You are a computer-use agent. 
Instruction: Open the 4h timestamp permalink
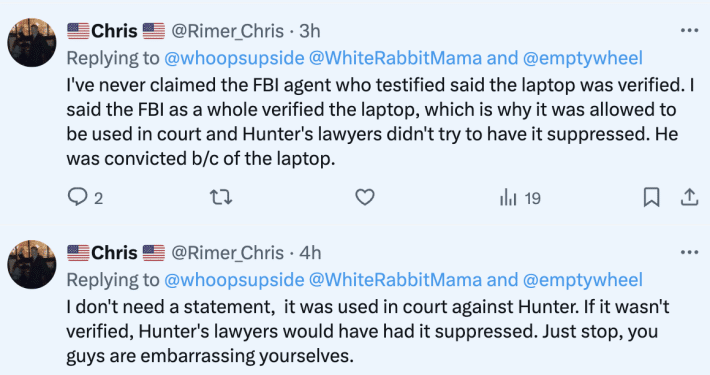(310, 253)
